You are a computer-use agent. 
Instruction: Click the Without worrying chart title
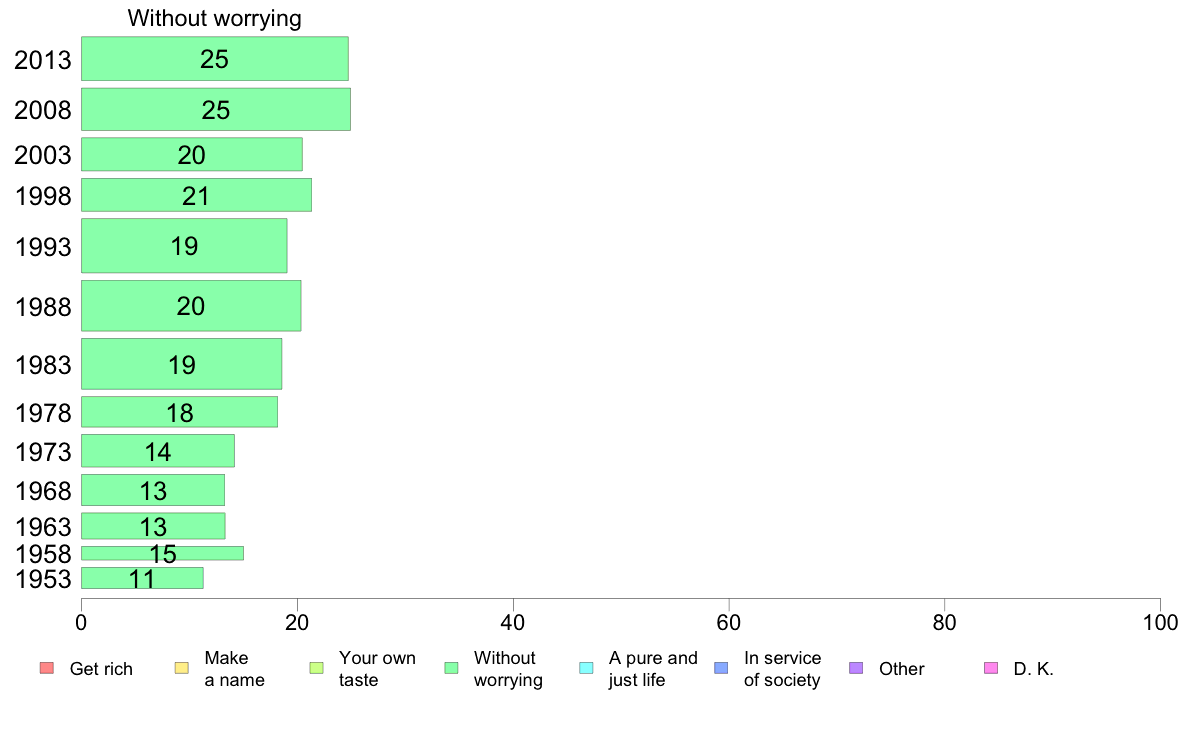pyautogui.click(x=214, y=18)
